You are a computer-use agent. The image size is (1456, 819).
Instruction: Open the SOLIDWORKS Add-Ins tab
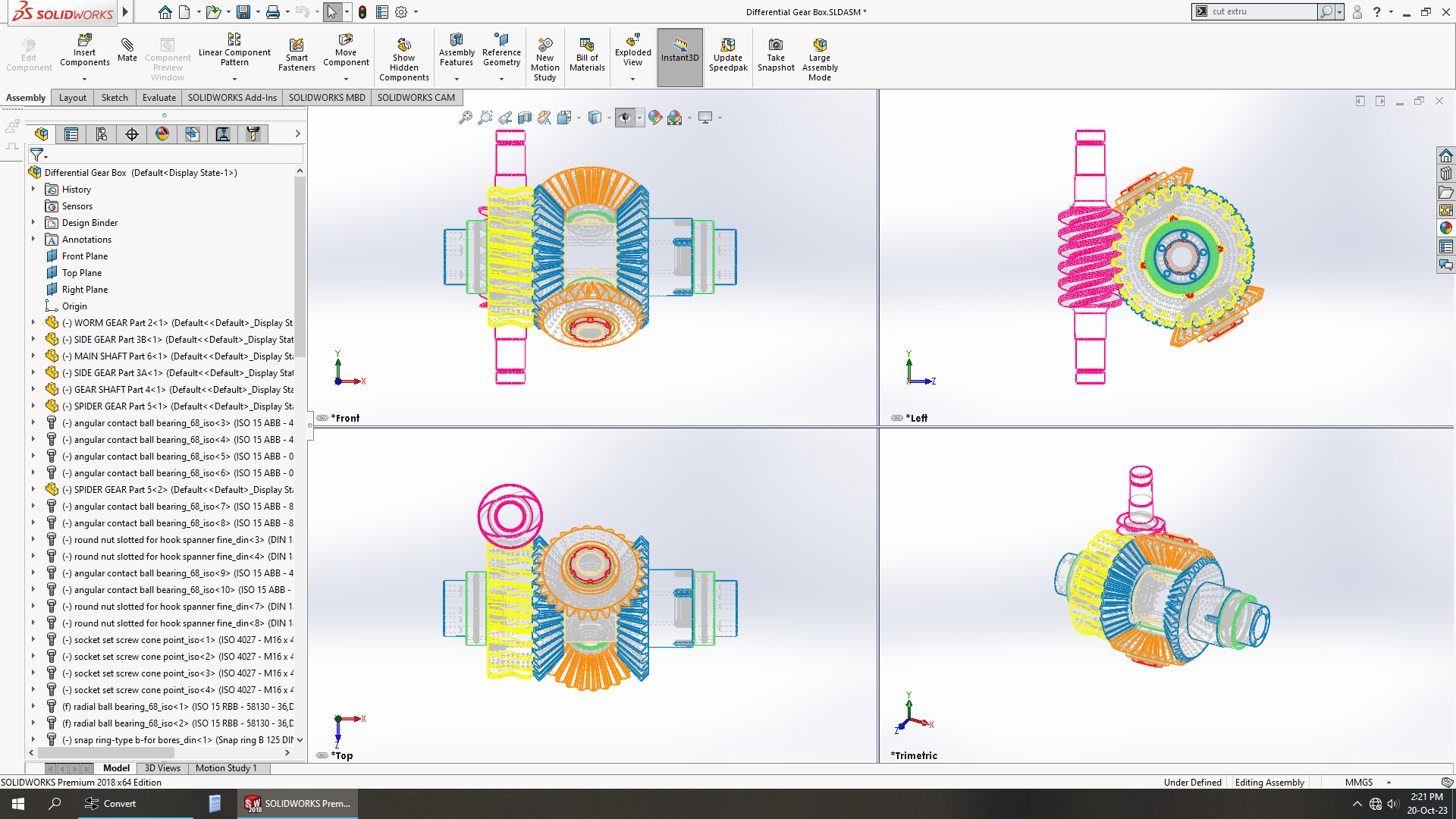click(x=232, y=98)
